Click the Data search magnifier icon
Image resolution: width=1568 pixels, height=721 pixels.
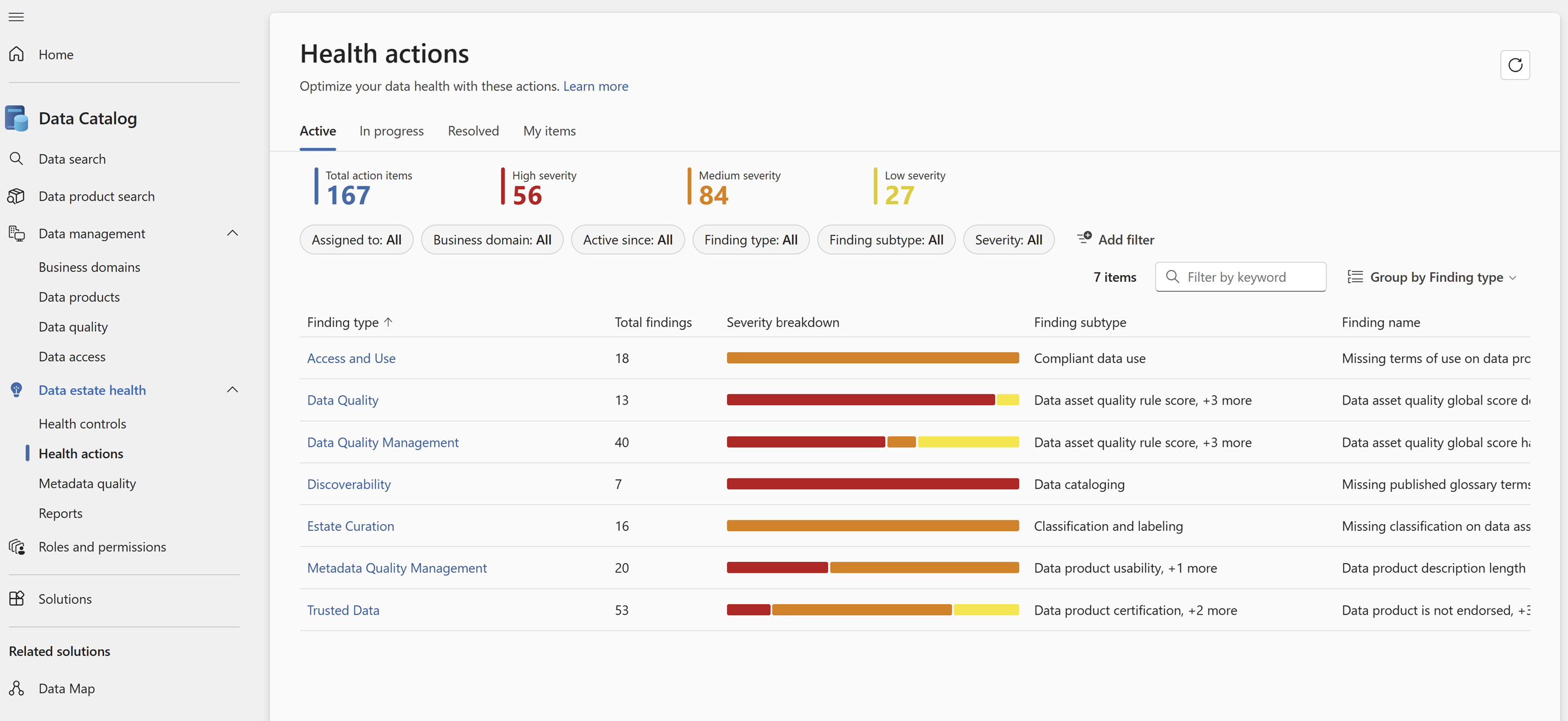point(16,159)
